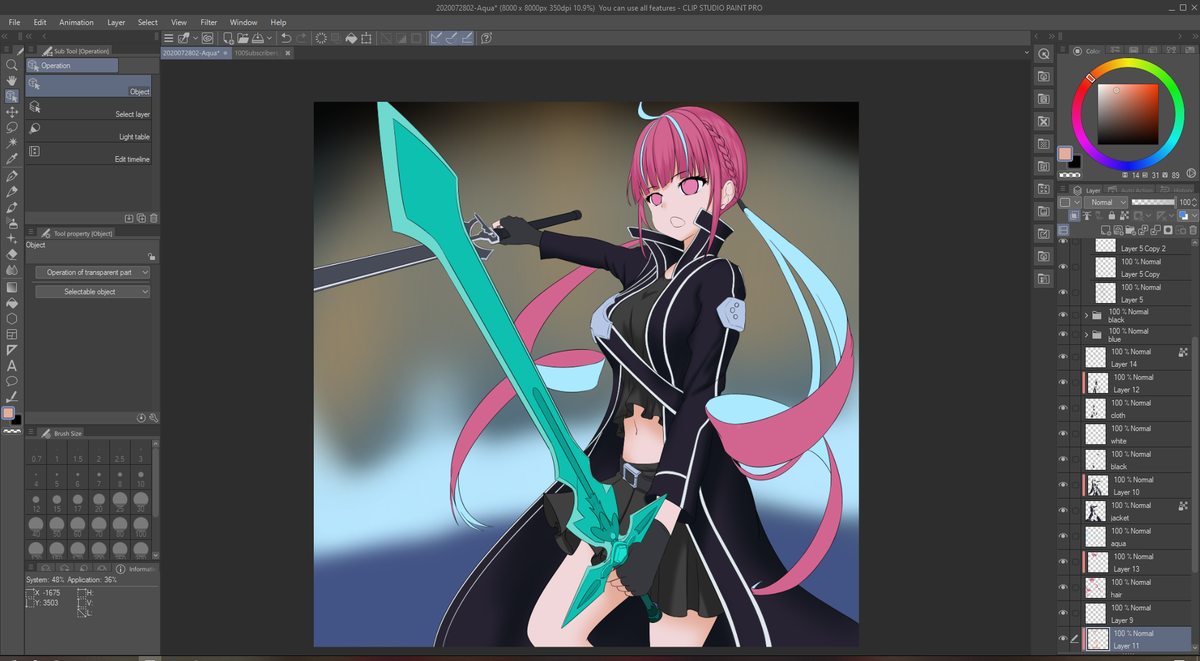
Task: Select the Fill bucket tool
Action: point(12,302)
